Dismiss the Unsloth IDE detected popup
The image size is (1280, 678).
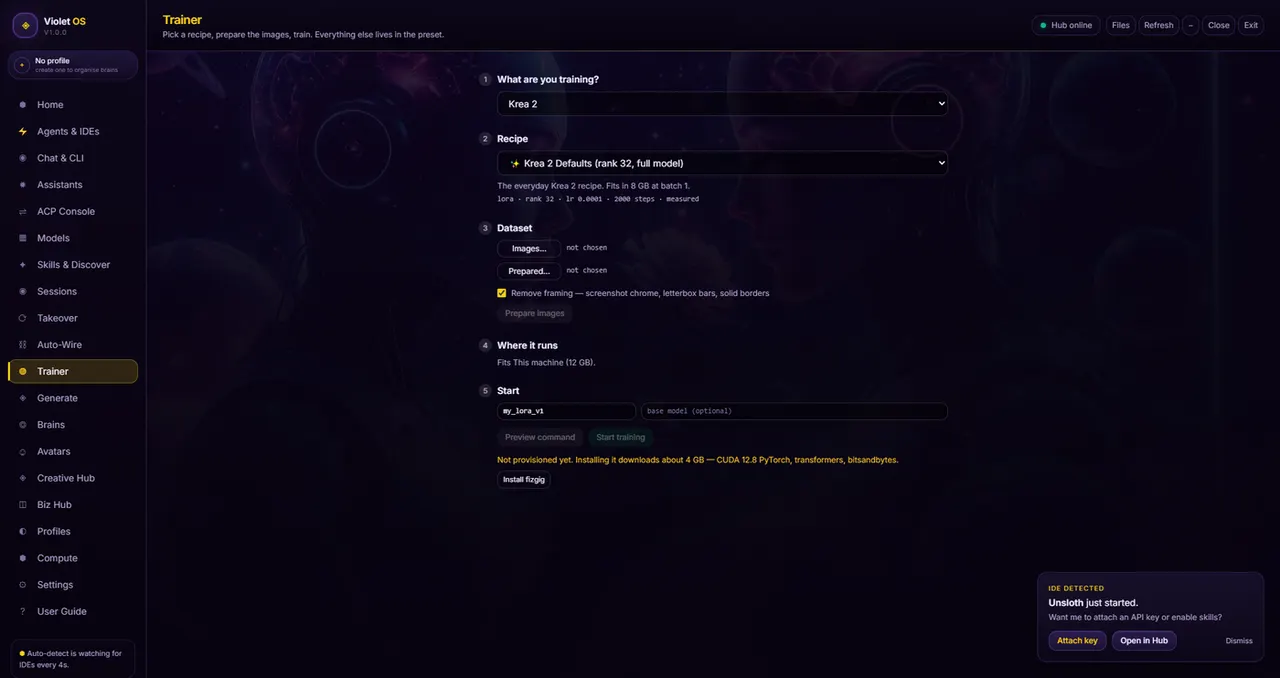point(1239,641)
